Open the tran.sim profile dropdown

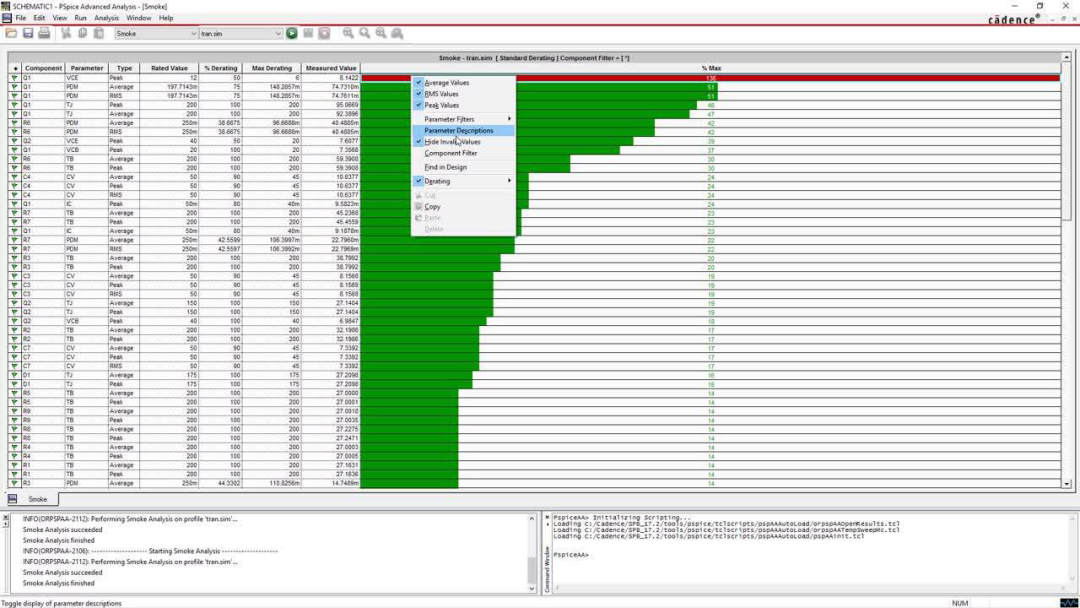pyautogui.click(x=278, y=33)
